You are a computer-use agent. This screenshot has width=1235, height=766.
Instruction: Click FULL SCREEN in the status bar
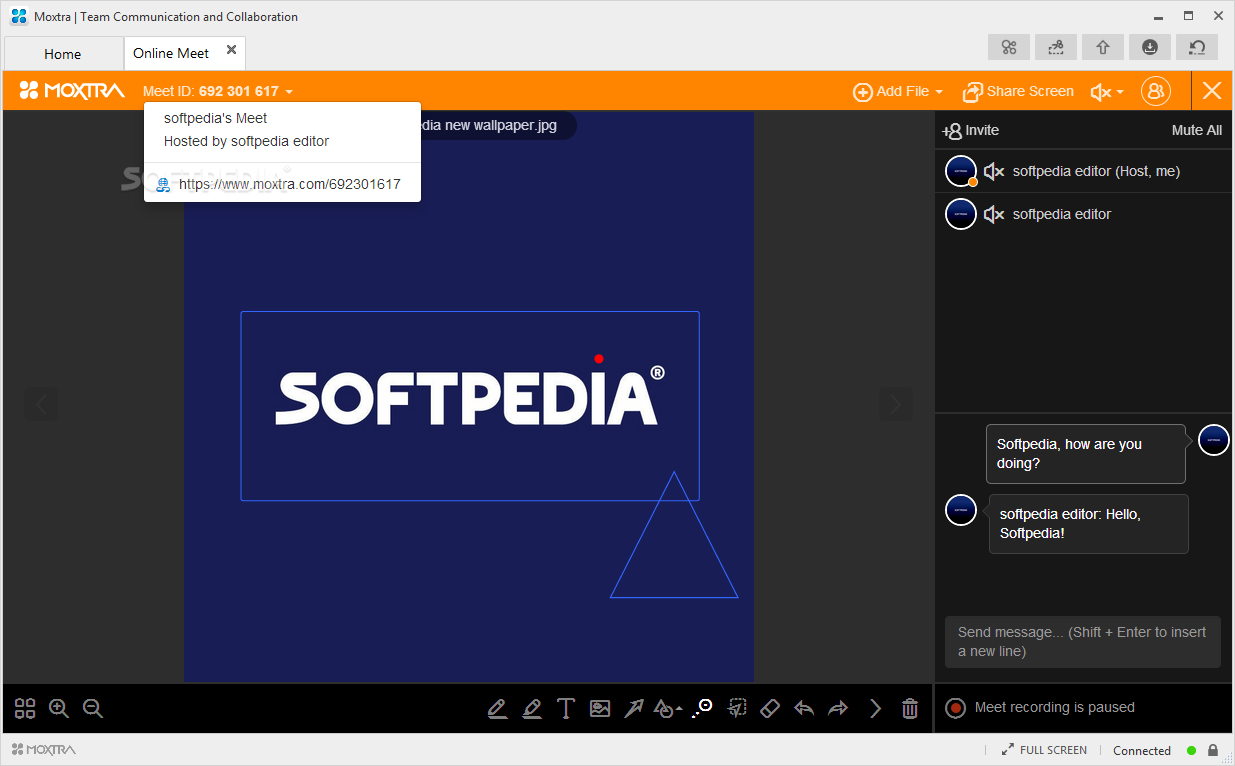tap(1044, 750)
